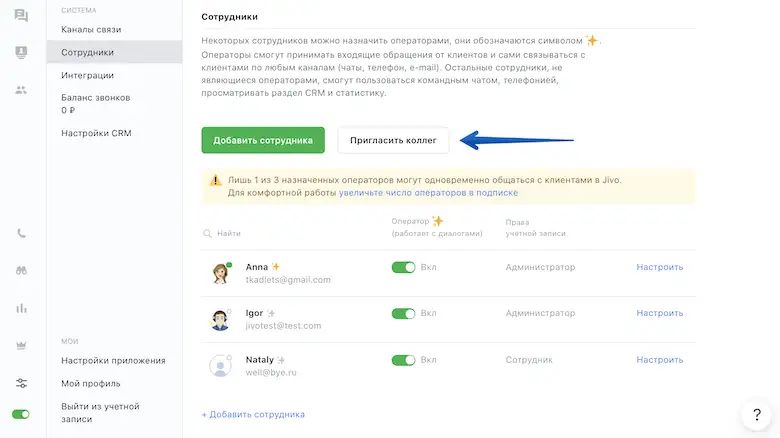
Task: Open the binoculars visitors icon
Action: pyautogui.click(x=21, y=270)
